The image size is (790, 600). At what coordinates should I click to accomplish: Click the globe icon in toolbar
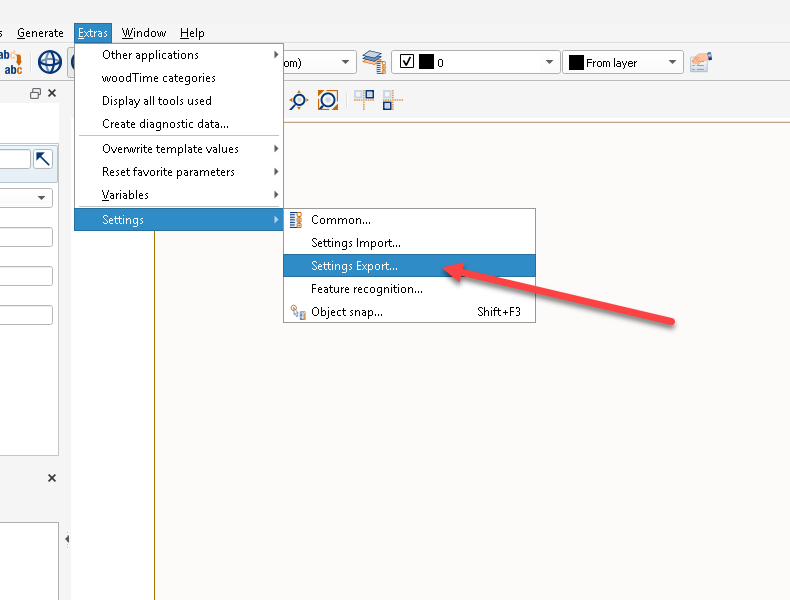(50, 62)
